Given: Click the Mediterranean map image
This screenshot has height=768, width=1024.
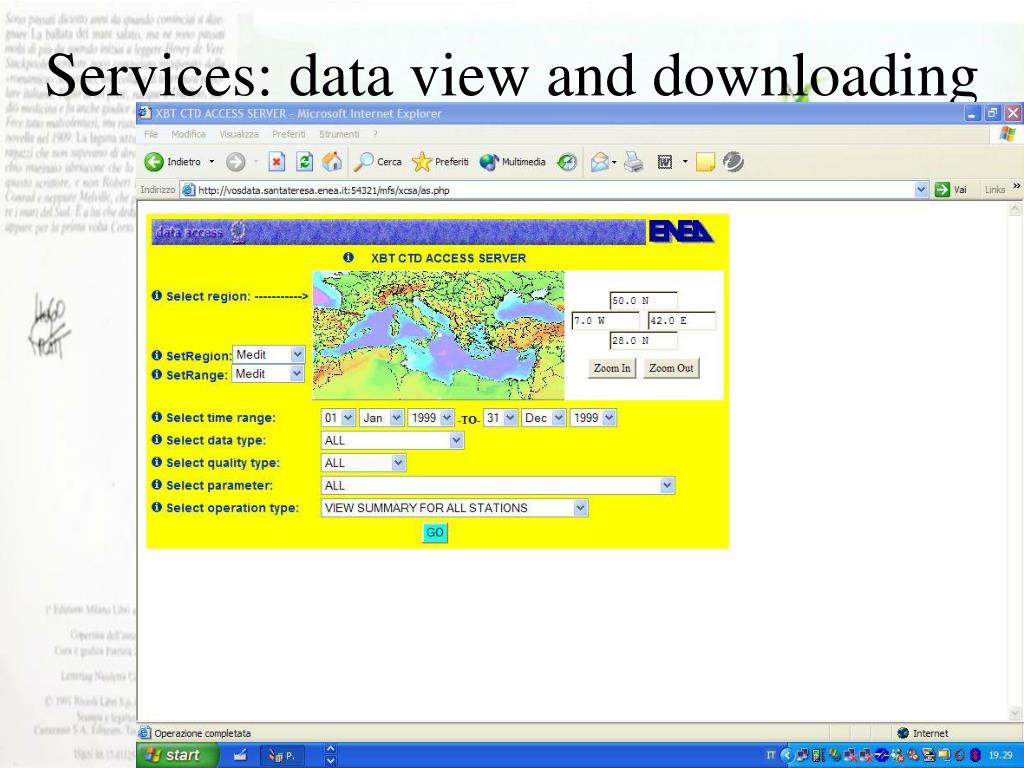Looking at the screenshot, I should tap(438, 335).
